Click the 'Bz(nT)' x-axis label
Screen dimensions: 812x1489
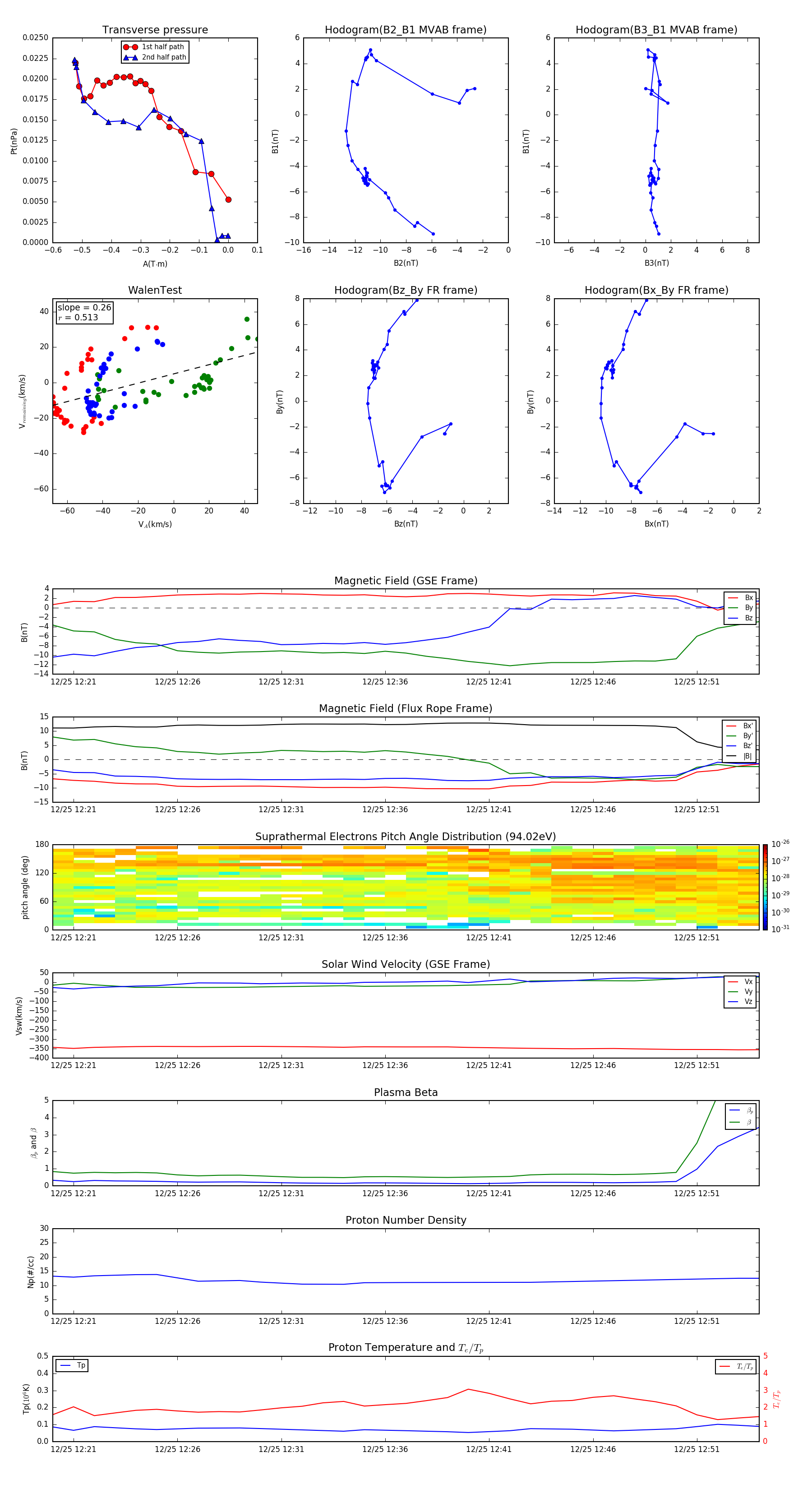pyautogui.click(x=406, y=524)
